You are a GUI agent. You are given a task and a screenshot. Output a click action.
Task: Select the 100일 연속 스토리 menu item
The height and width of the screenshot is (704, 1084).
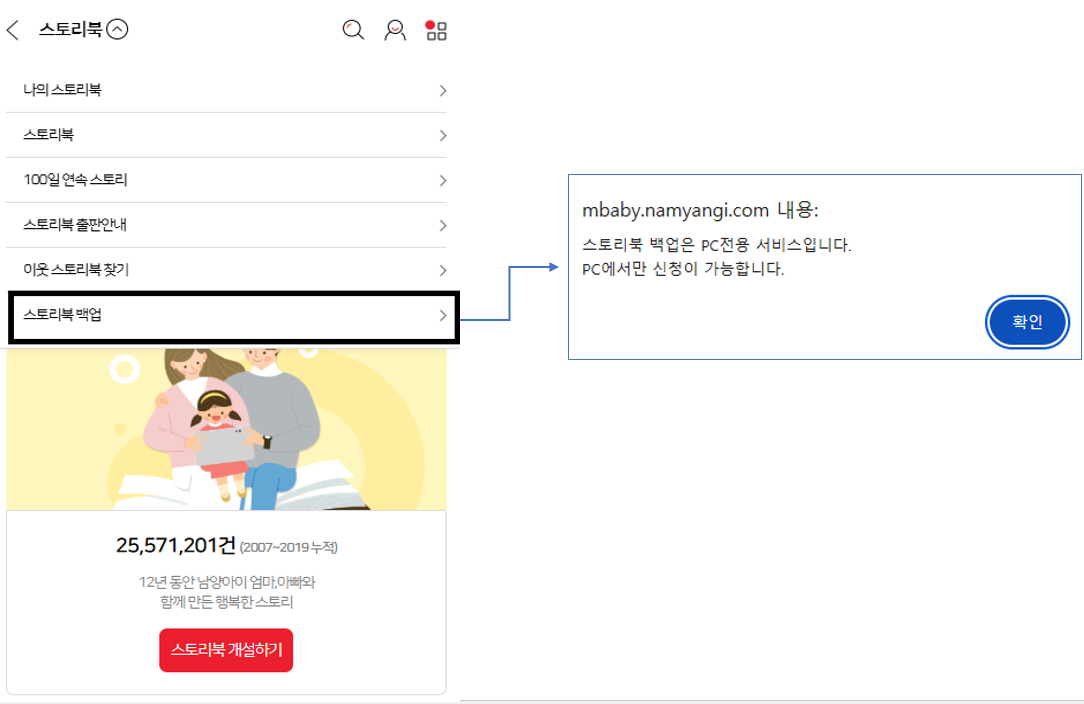pyautogui.click(x=75, y=180)
